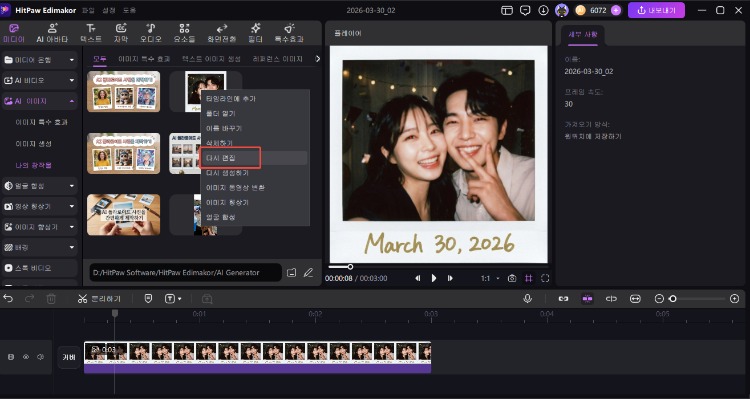Take a snapshot with the camera icon
The width and height of the screenshot is (750, 399).
pos(512,278)
